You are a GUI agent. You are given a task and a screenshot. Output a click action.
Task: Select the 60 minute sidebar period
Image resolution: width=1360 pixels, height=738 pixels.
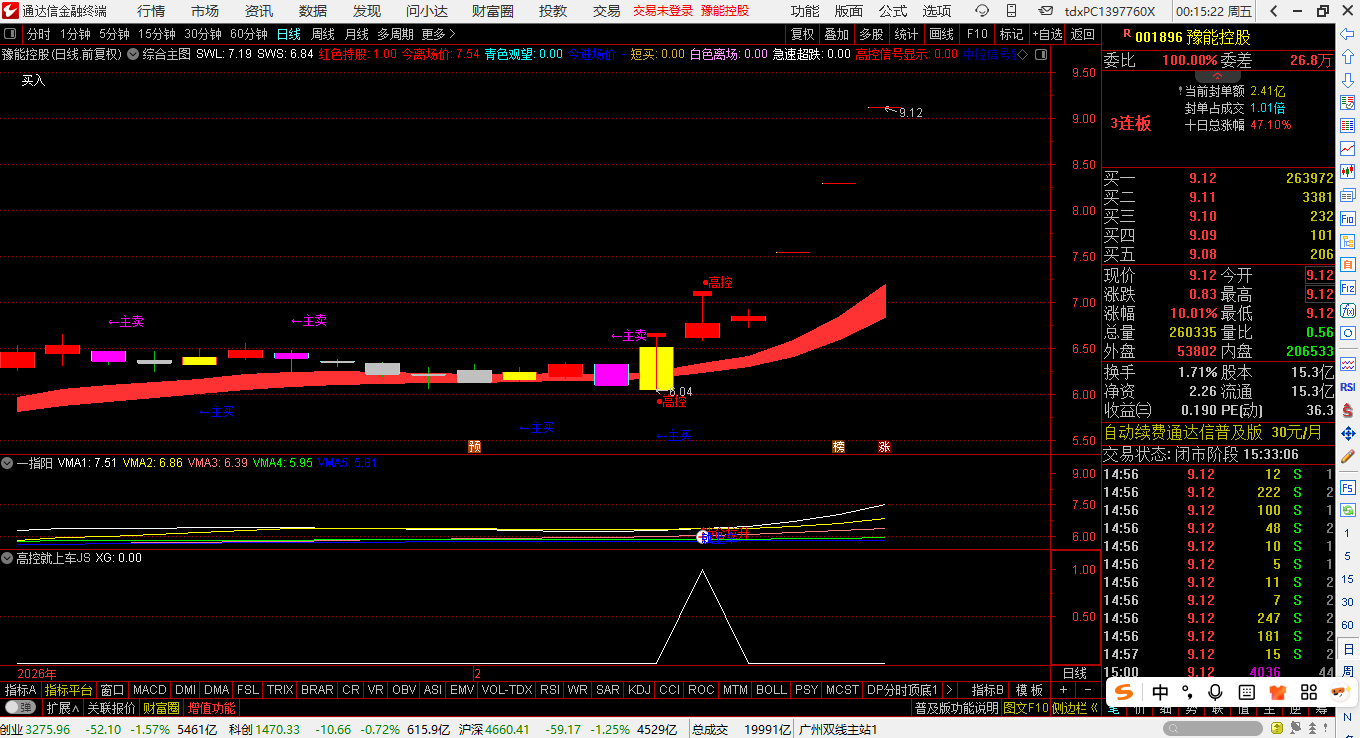click(x=1347, y=625)
